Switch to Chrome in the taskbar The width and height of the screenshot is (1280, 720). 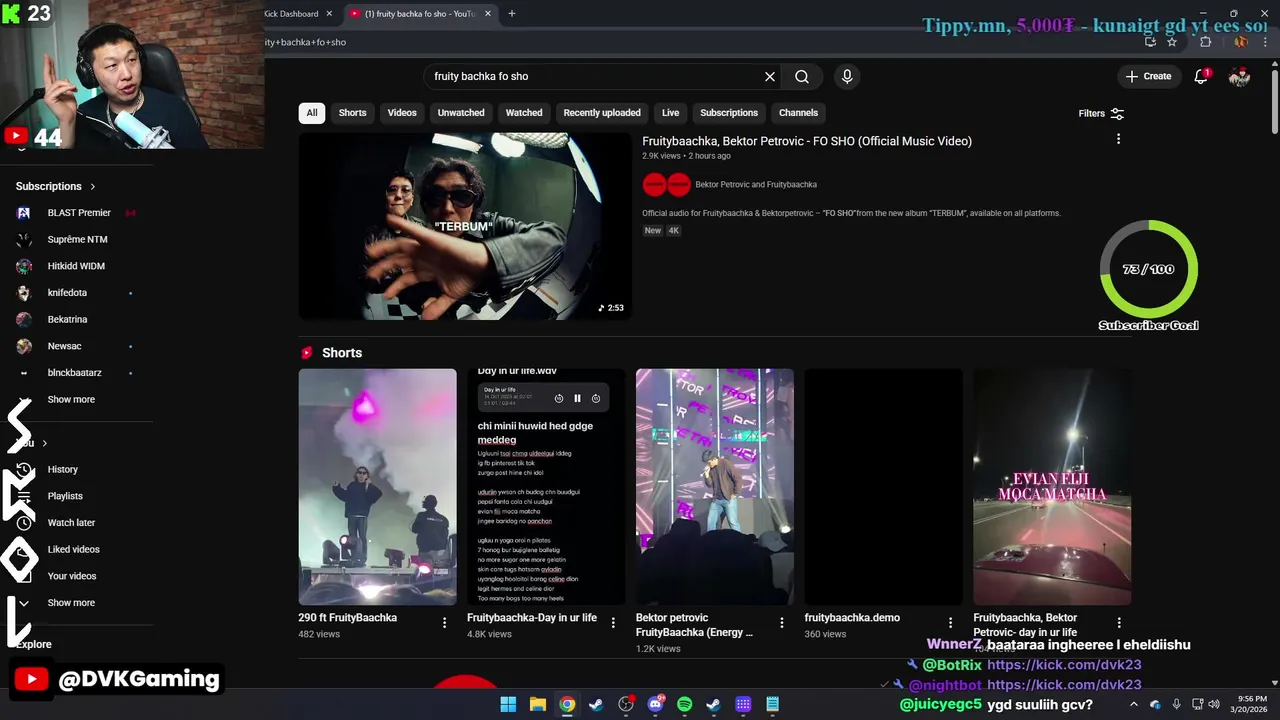pos(567,704)
